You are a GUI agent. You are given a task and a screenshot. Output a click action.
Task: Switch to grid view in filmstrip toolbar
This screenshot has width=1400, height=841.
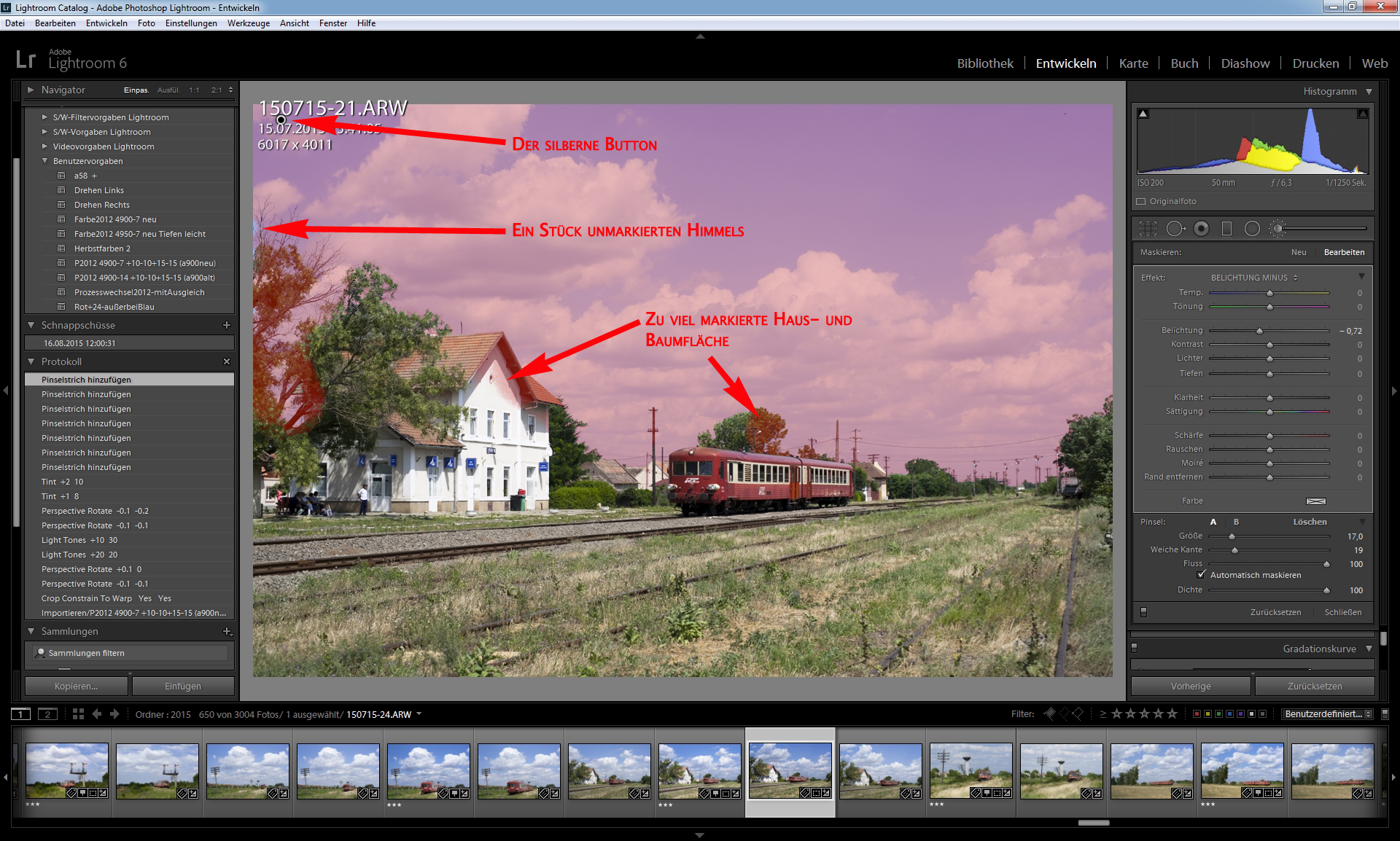78,714
